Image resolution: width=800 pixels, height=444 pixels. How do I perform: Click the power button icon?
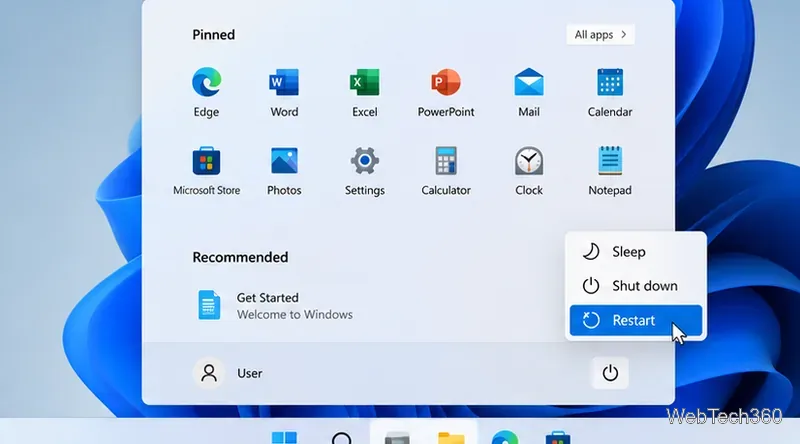610,373
